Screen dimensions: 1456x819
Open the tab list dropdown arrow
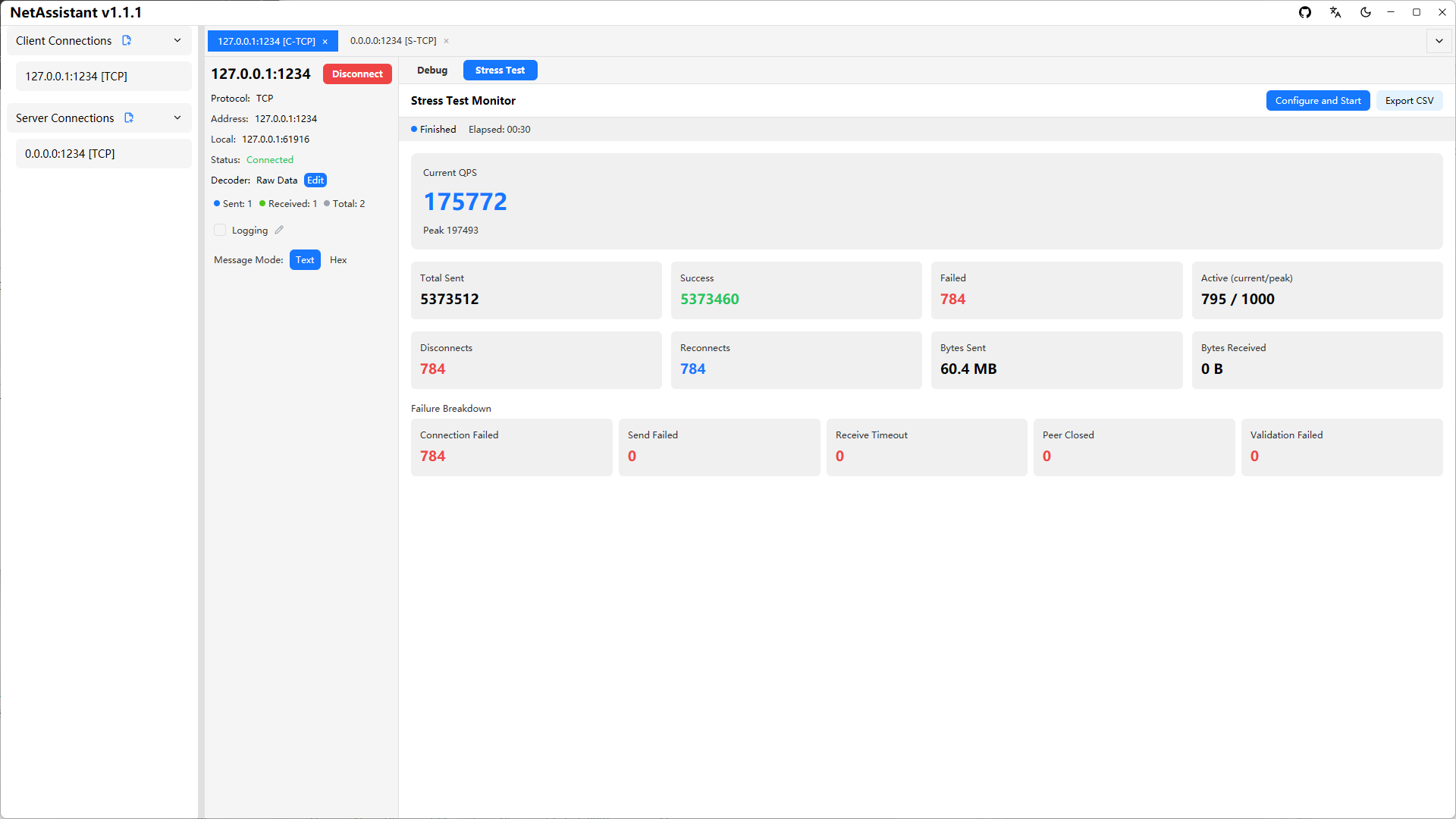pyautogui.click(x=1439, y=41)
